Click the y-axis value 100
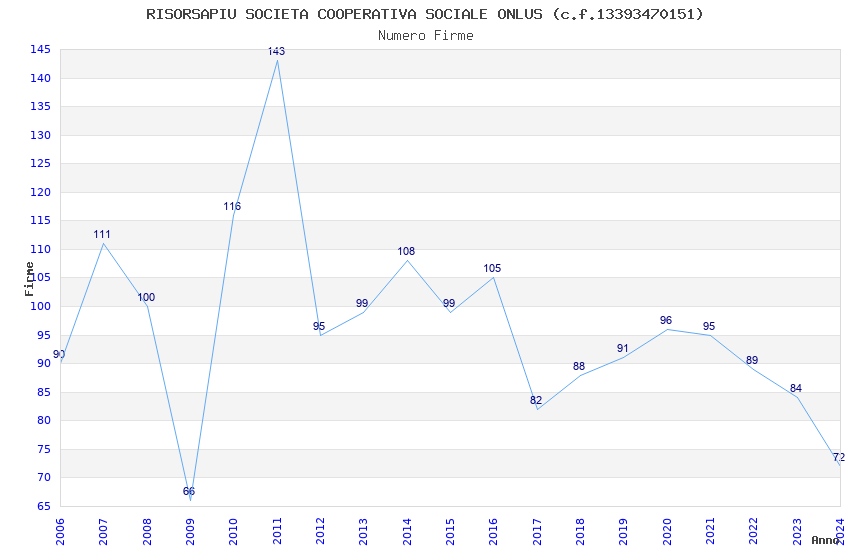This screenshot has height=550, width=850. [41, 307]
